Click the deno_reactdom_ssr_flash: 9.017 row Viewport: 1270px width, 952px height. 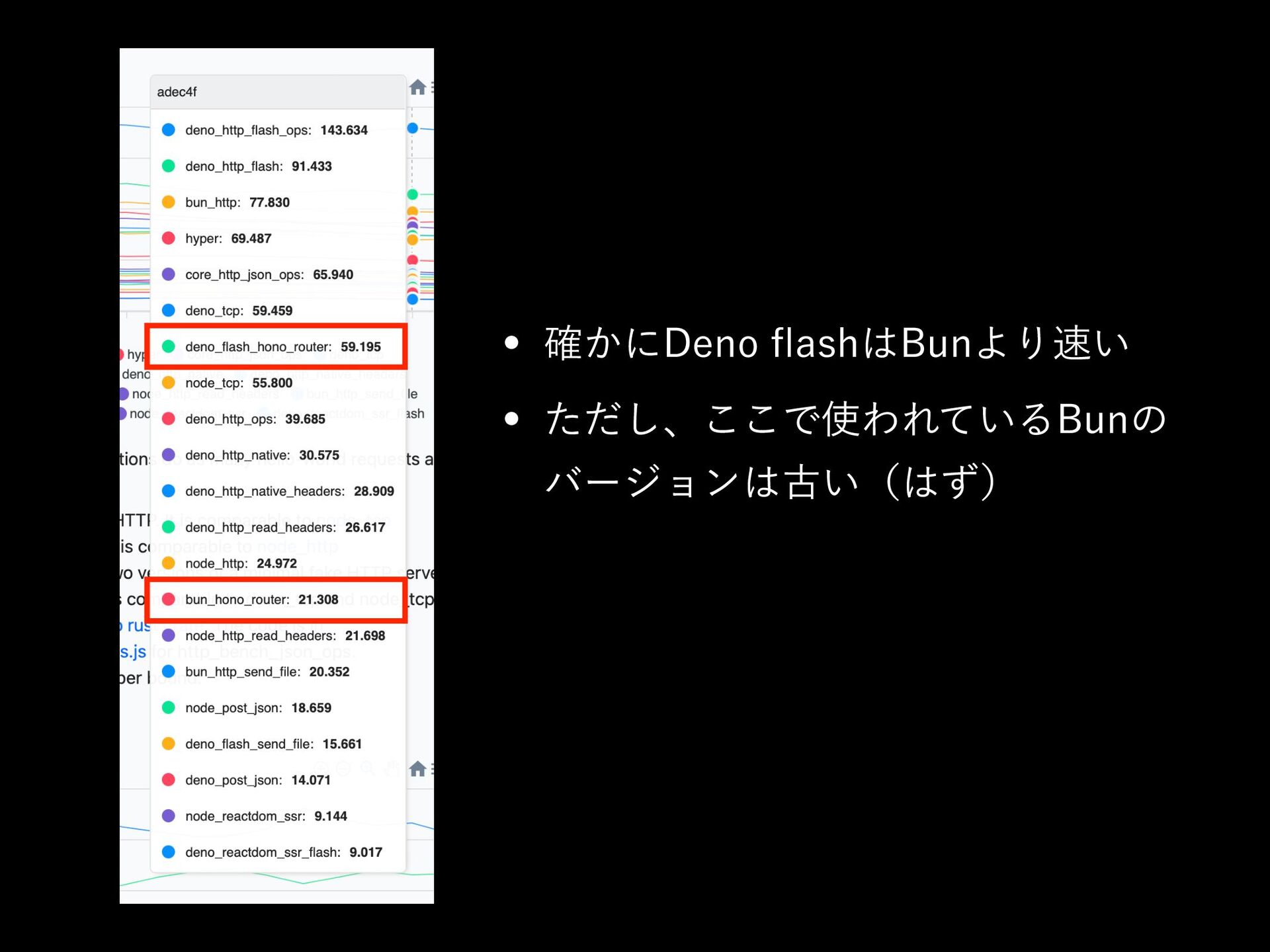(278, 852)
